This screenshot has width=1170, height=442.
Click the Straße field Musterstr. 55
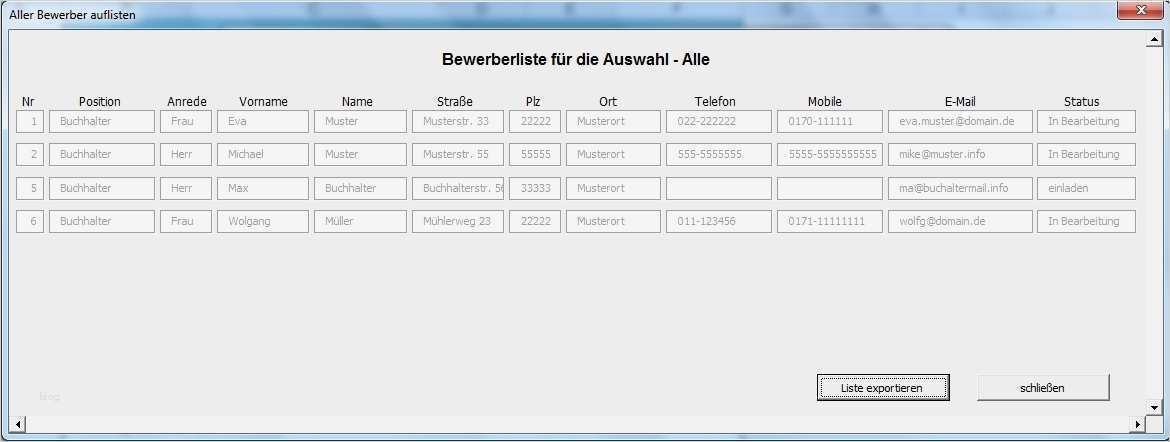tap(458, 155)
